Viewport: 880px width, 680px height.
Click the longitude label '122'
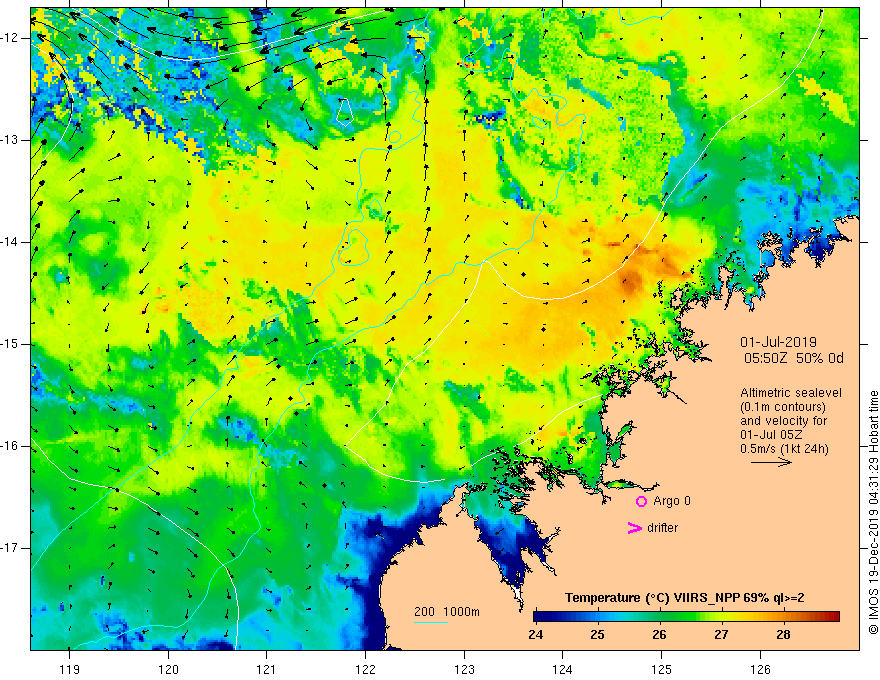(365, 669)
